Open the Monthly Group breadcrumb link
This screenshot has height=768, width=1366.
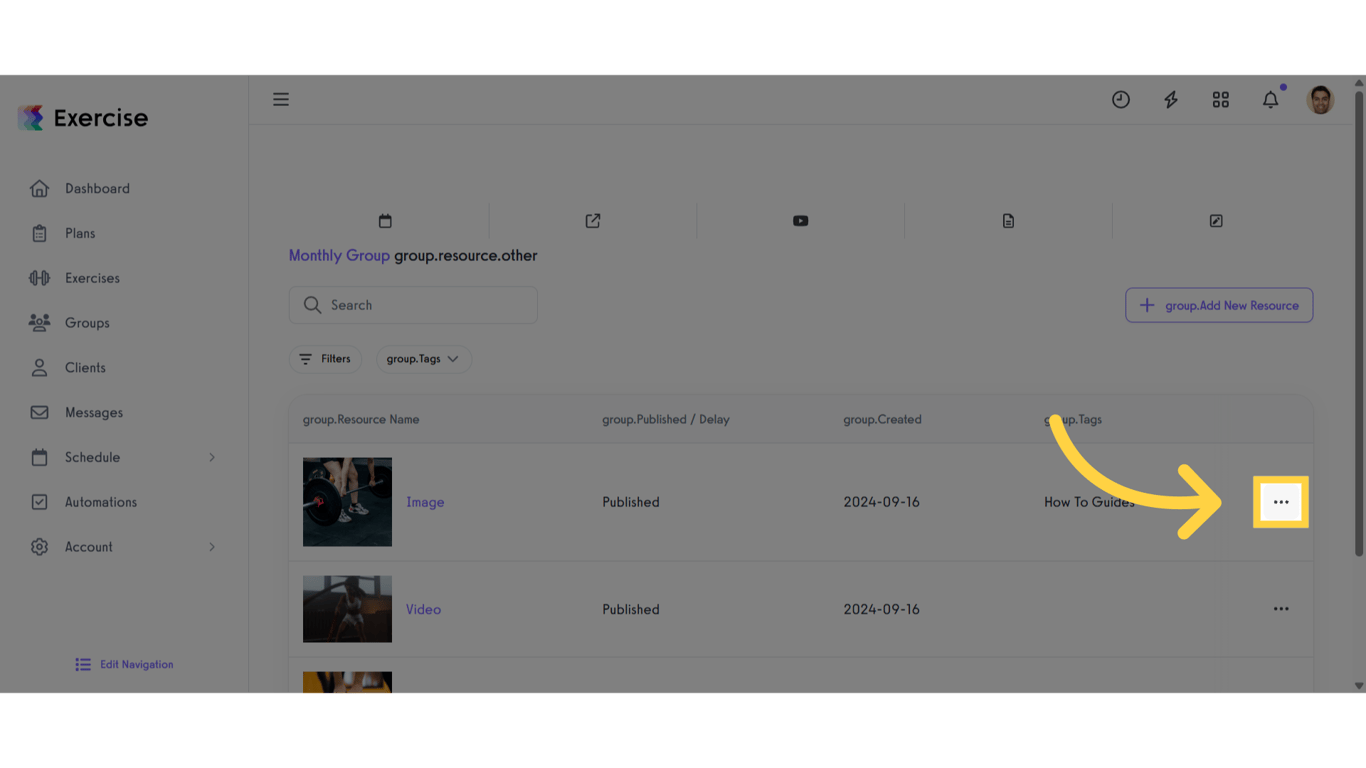click(x=338, y=255)
